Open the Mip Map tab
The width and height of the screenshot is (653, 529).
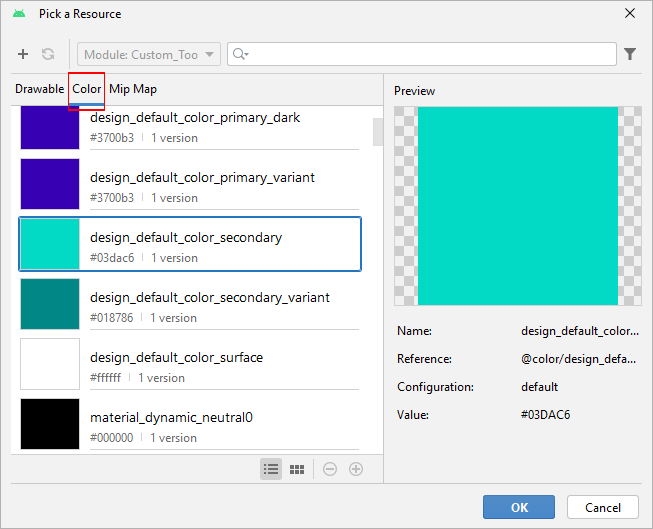[133, 89]
